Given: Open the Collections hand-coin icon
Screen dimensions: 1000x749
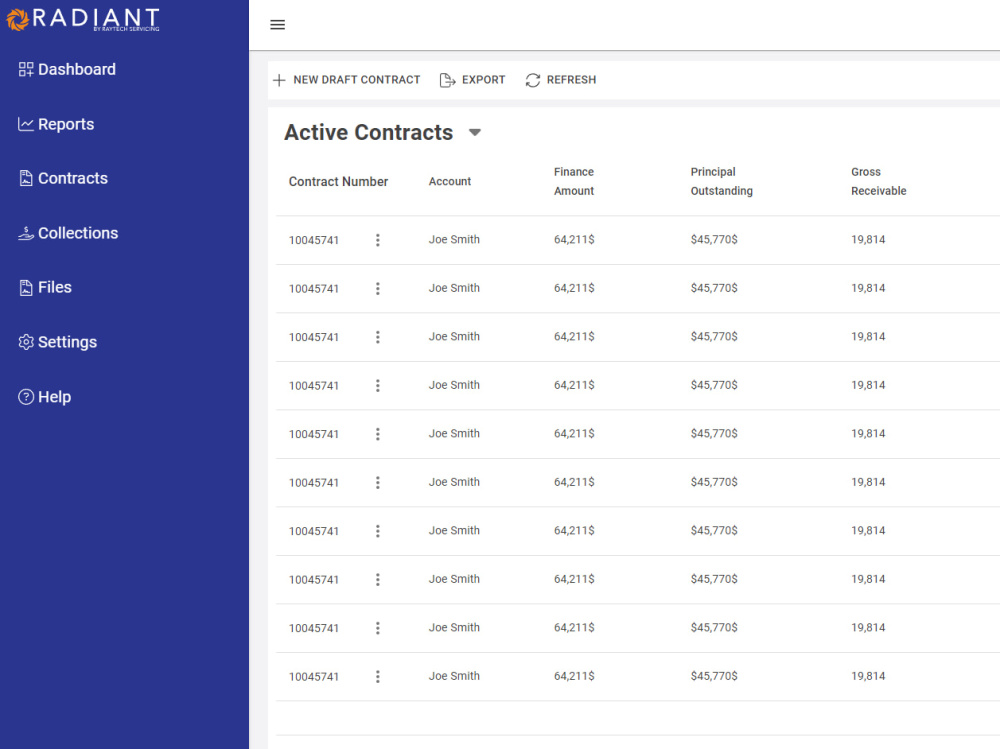Looking at the screenshot, I should click(26, 234).
